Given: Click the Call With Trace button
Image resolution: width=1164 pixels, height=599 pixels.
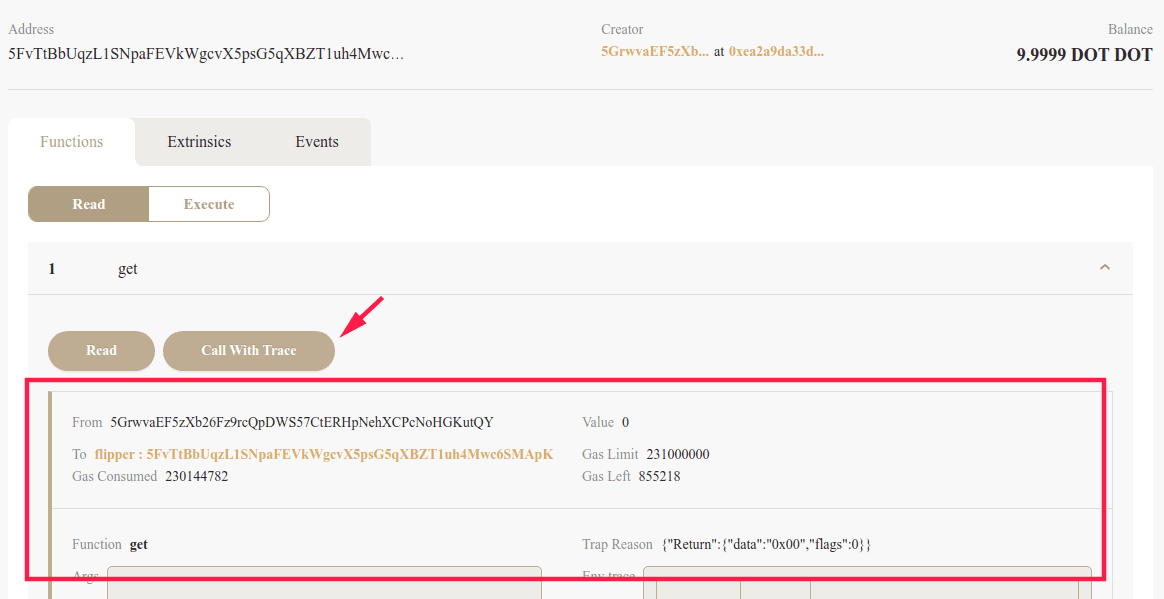Looking at the screenshot, I should [x=249, y=351].
